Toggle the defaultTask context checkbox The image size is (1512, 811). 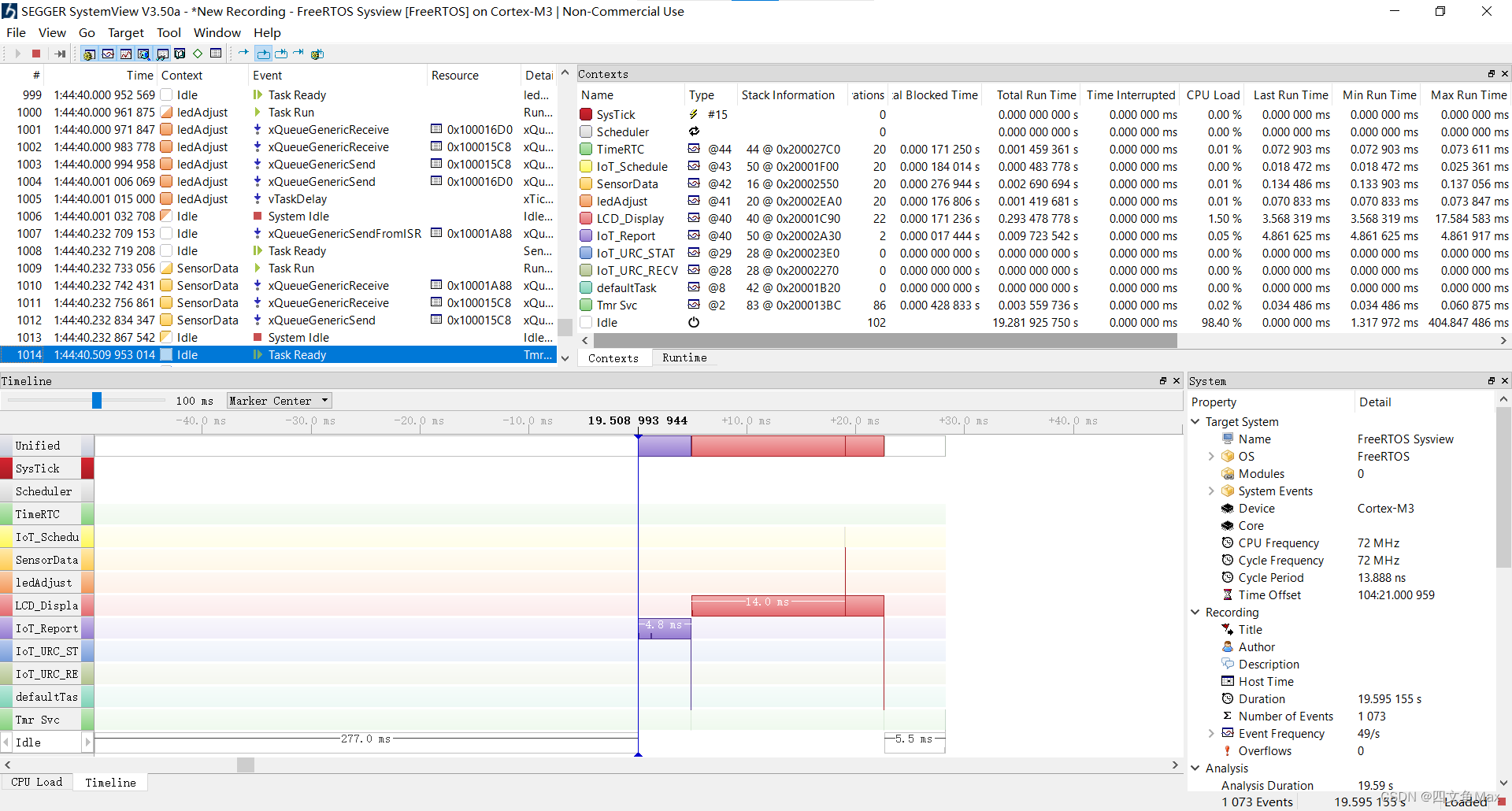(584, 287)
